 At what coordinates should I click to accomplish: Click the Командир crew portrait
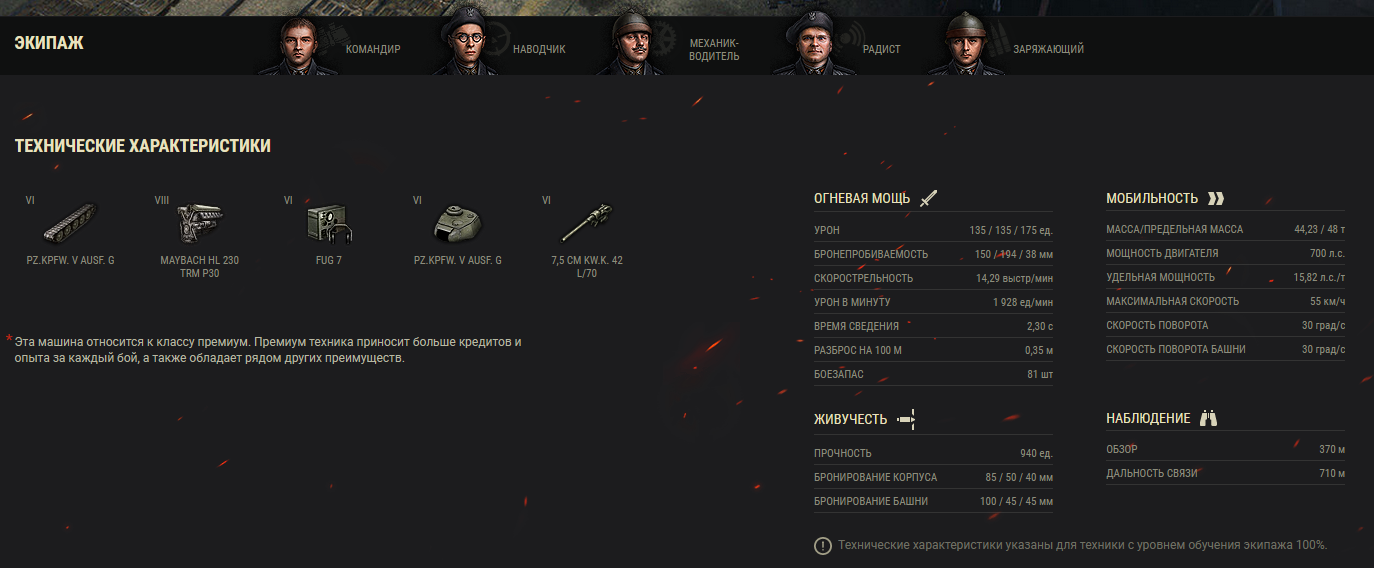tap(299, 46)
